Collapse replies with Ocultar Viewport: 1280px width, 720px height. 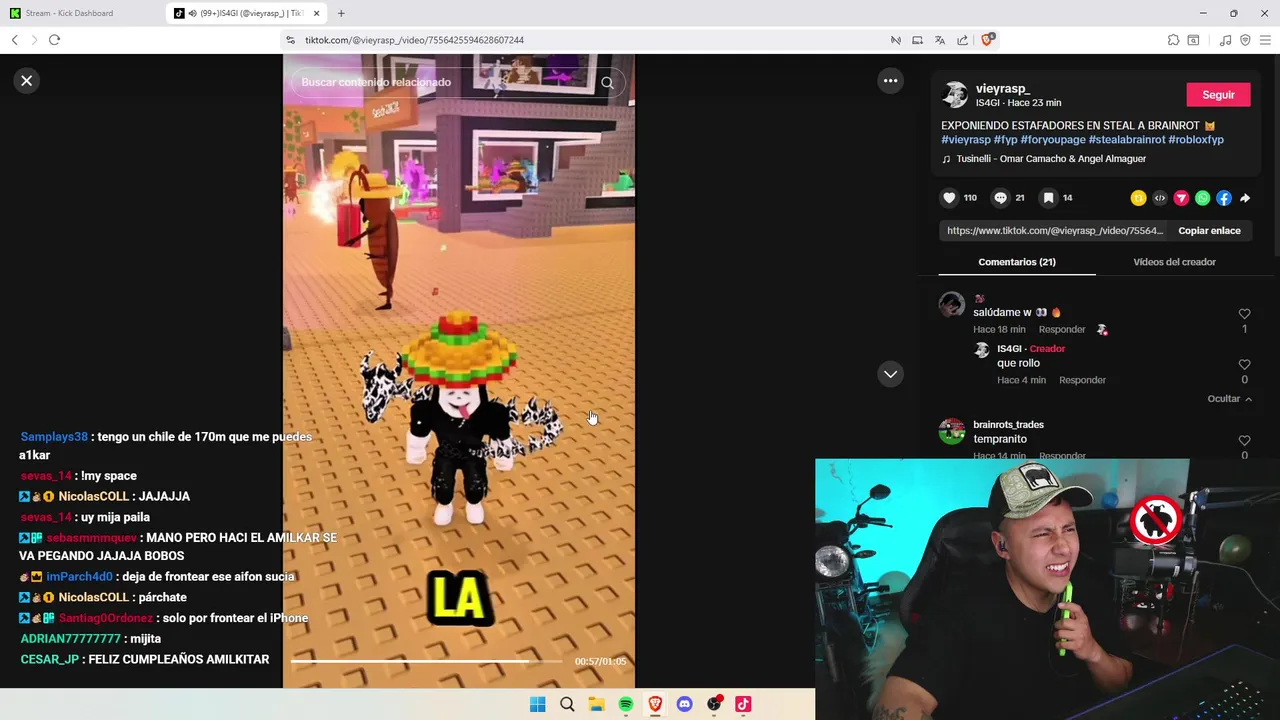pyautogui.click(x=1229, y=399)
